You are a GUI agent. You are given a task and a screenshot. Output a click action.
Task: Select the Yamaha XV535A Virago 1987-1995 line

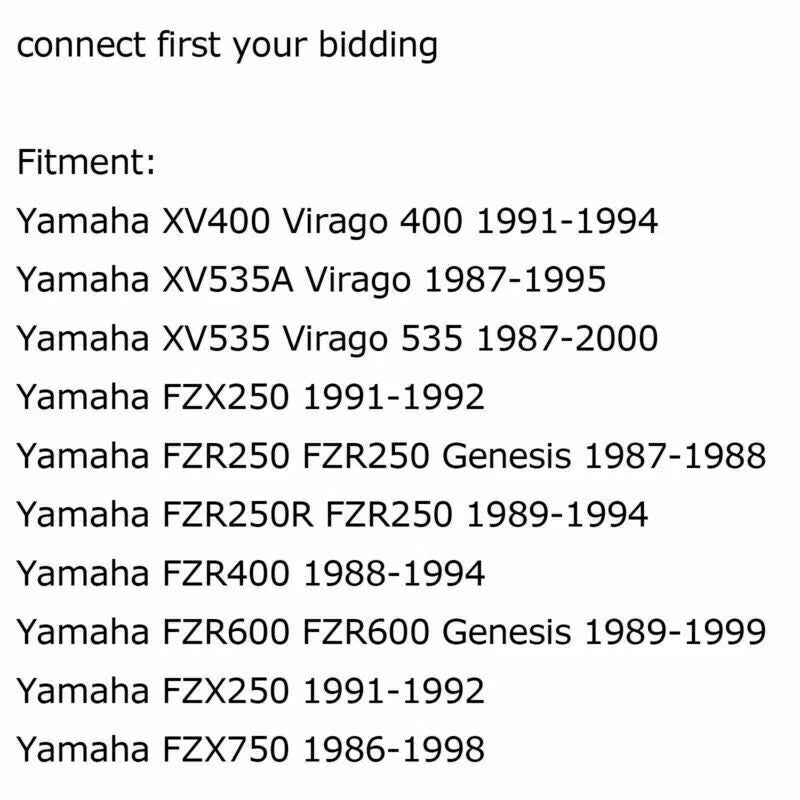[x=311, y=282]
